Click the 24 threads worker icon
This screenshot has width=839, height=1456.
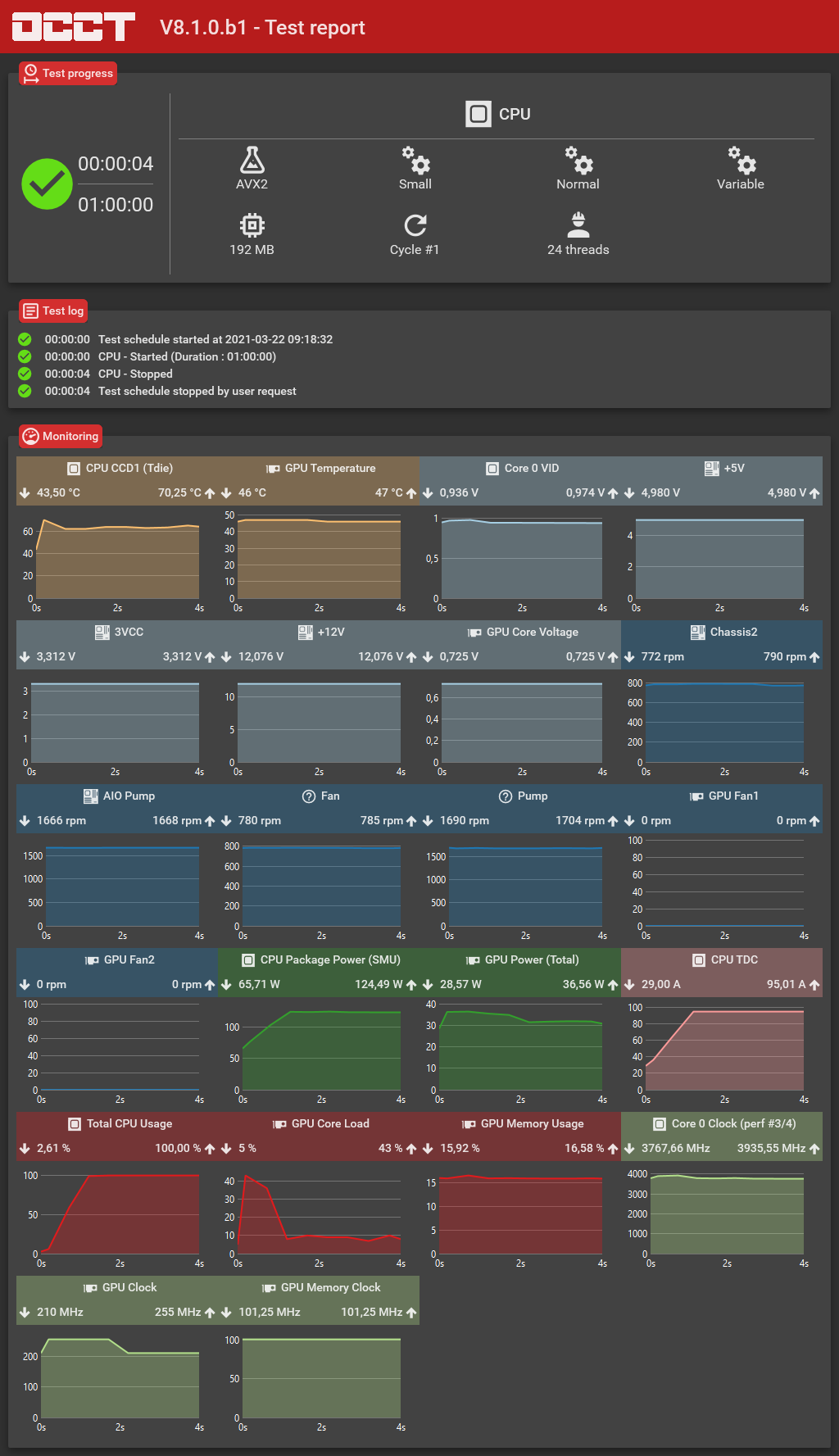pos(578,225)
